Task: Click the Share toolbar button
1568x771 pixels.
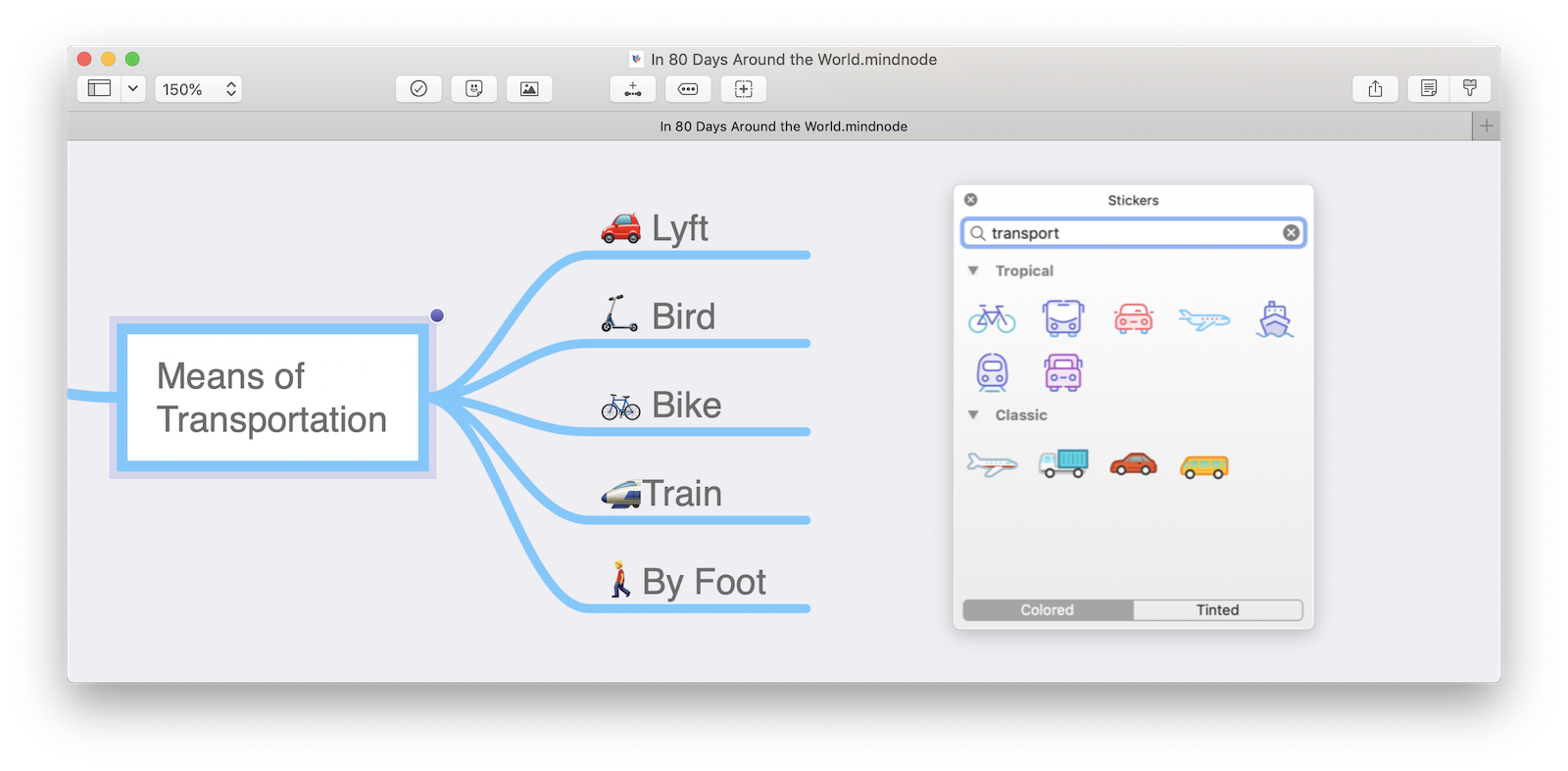Action: point(1376,89)
